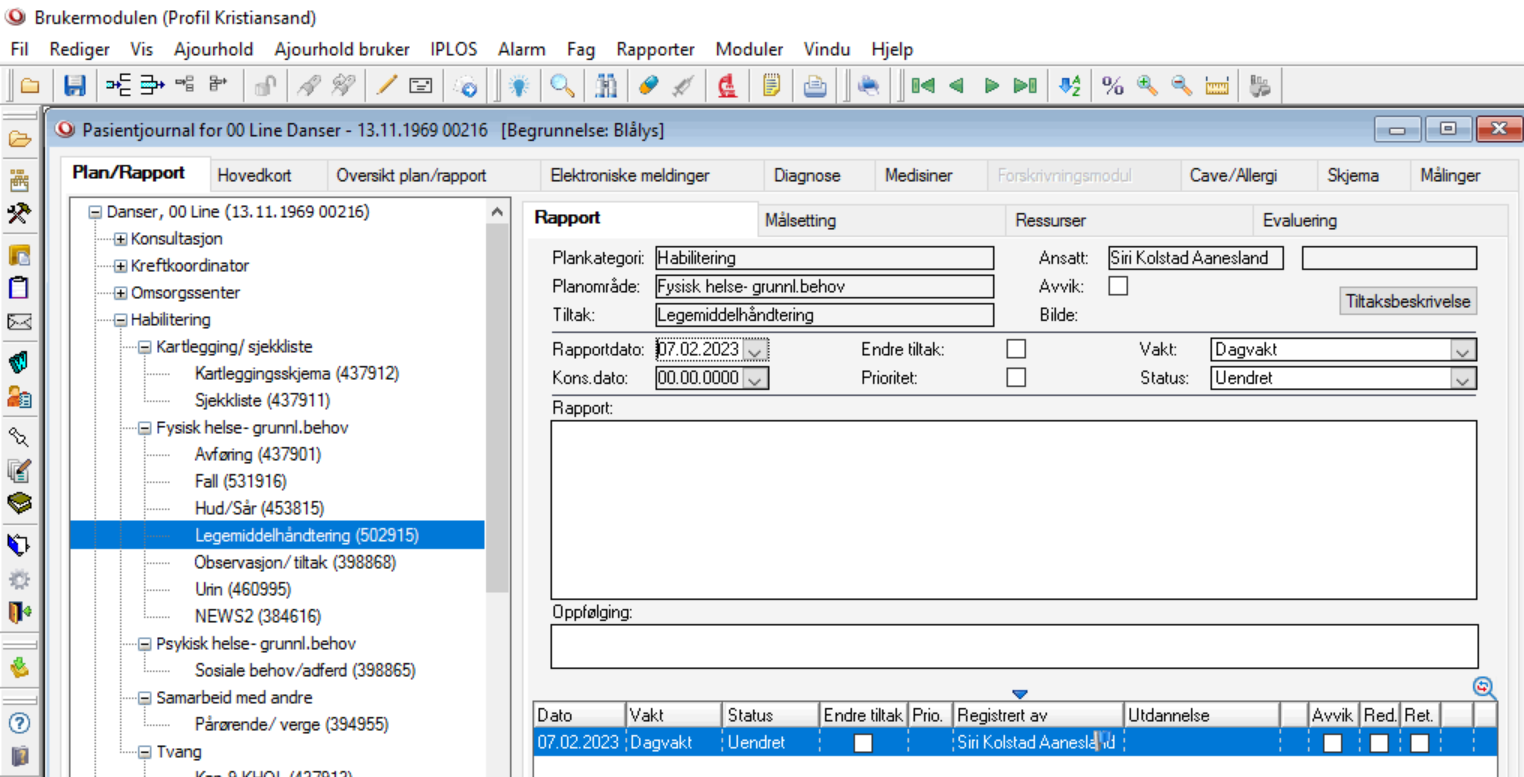Click the blue triangle above the table
1524x777 pixels.
[x=1019, y=694]
